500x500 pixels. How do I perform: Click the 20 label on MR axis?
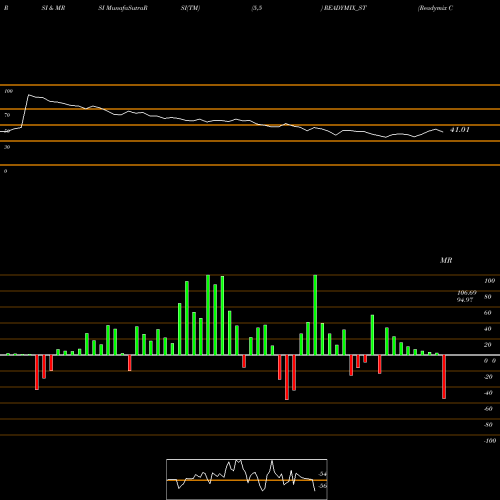point(488,345)
